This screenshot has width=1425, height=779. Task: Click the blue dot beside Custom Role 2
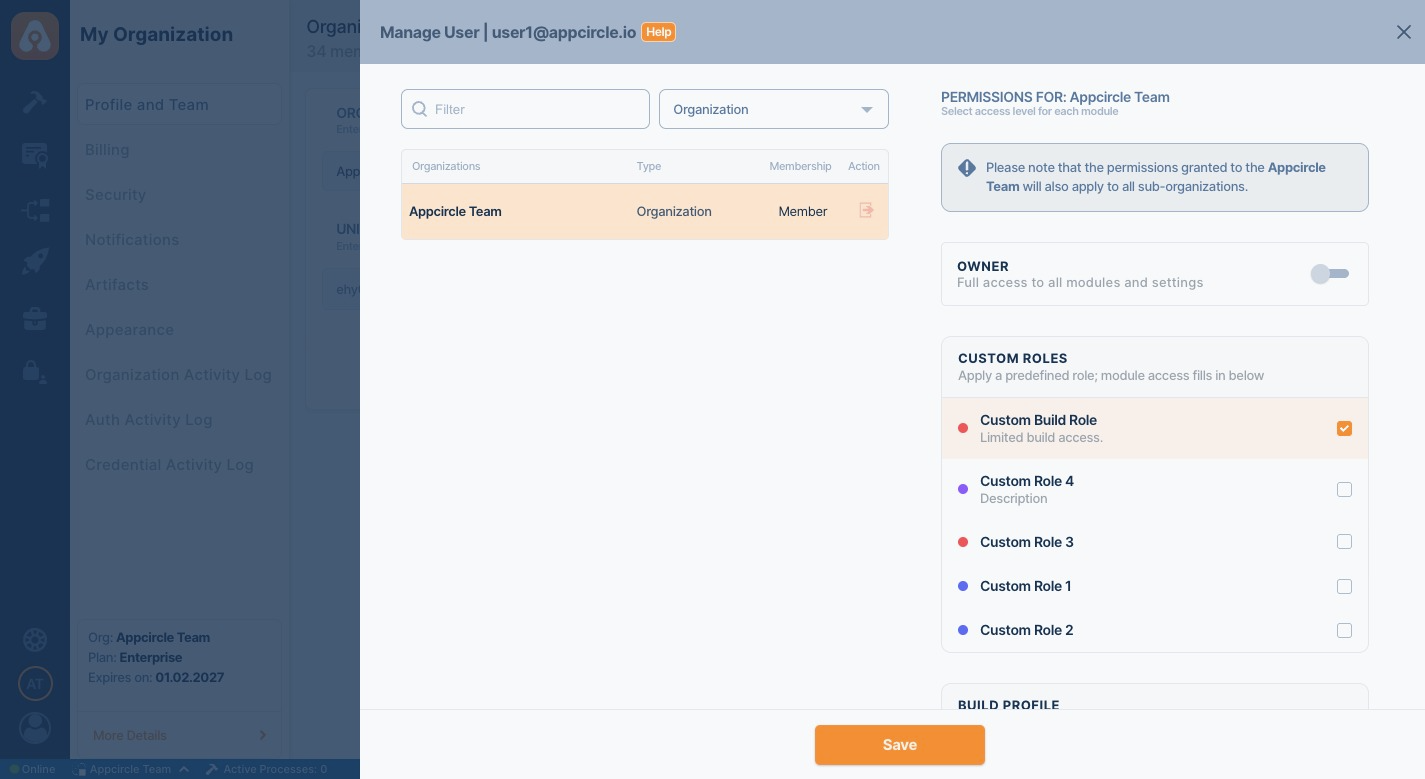click(963, 630)
